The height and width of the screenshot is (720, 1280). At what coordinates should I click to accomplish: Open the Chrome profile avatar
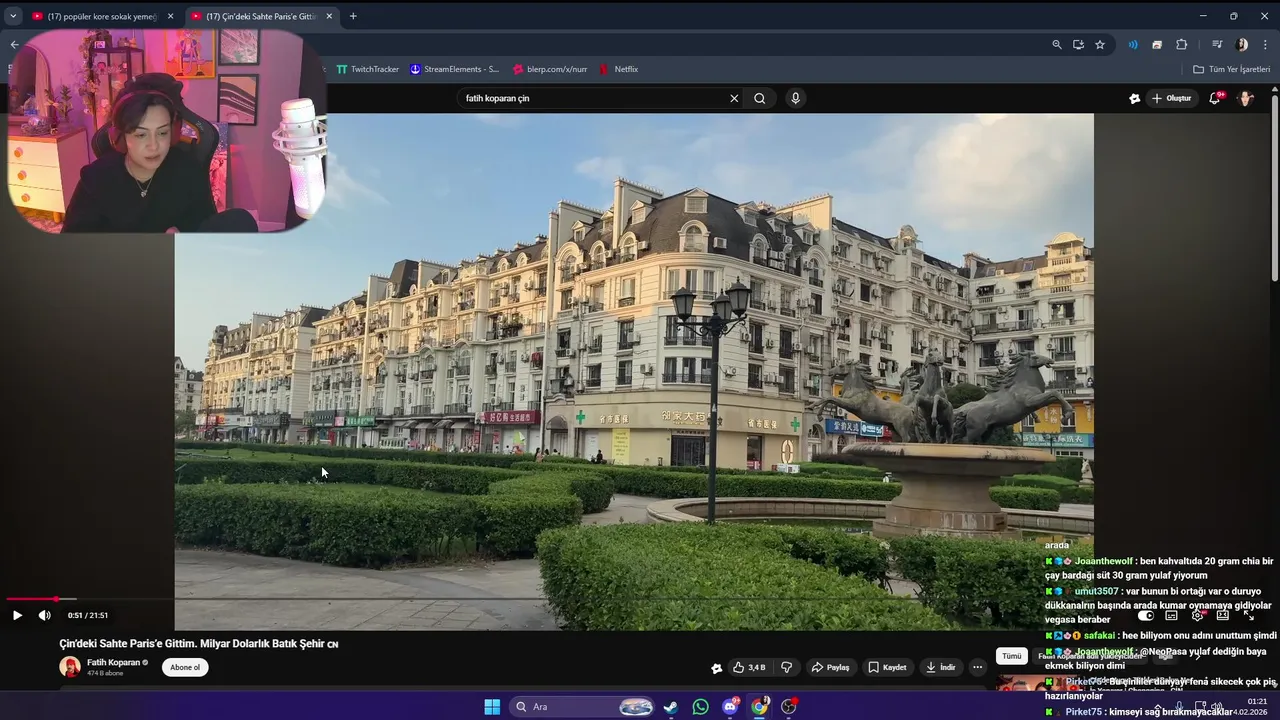[1242, 44]
